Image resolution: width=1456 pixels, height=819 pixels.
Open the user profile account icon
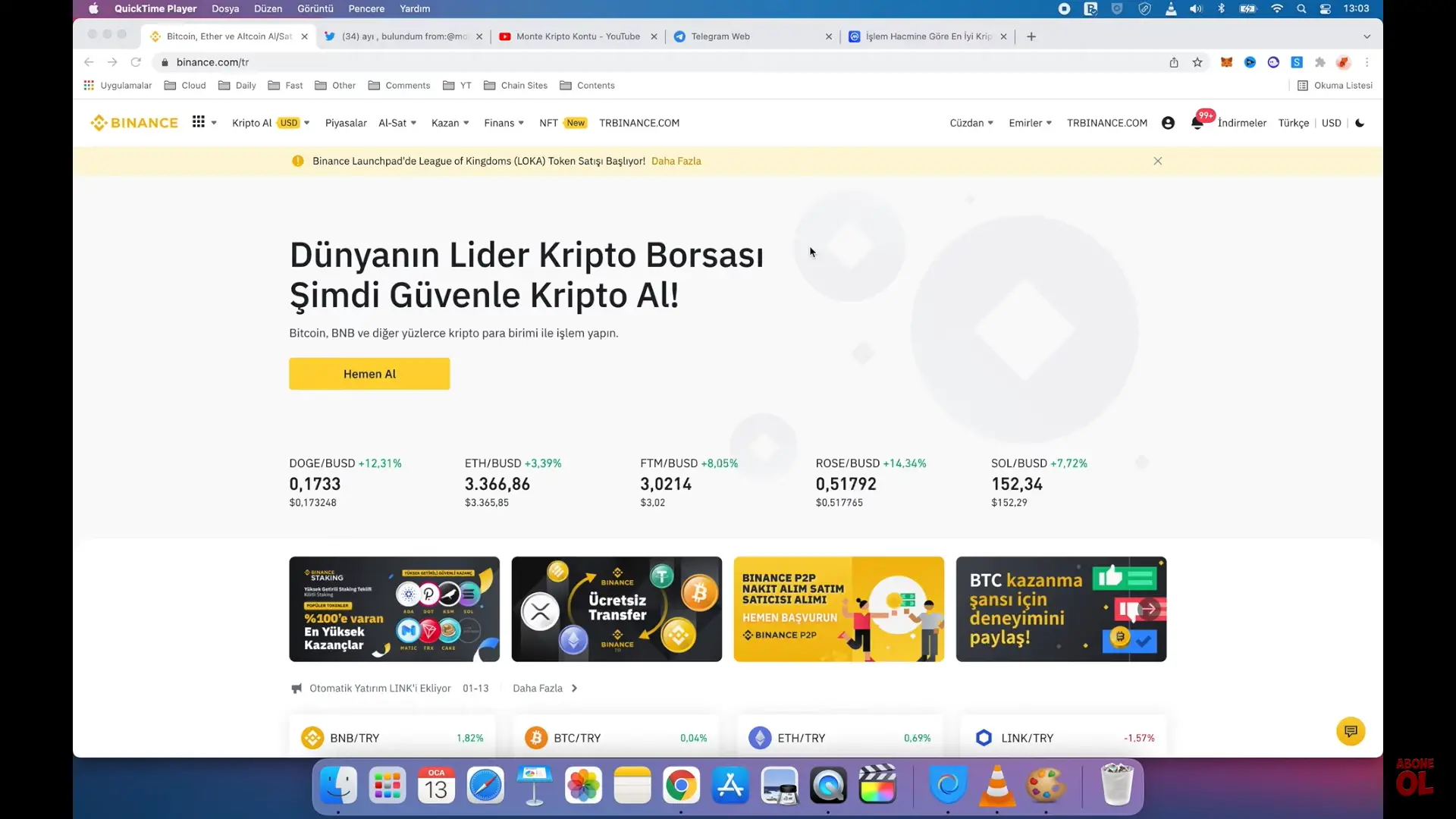click(1168, 123)
